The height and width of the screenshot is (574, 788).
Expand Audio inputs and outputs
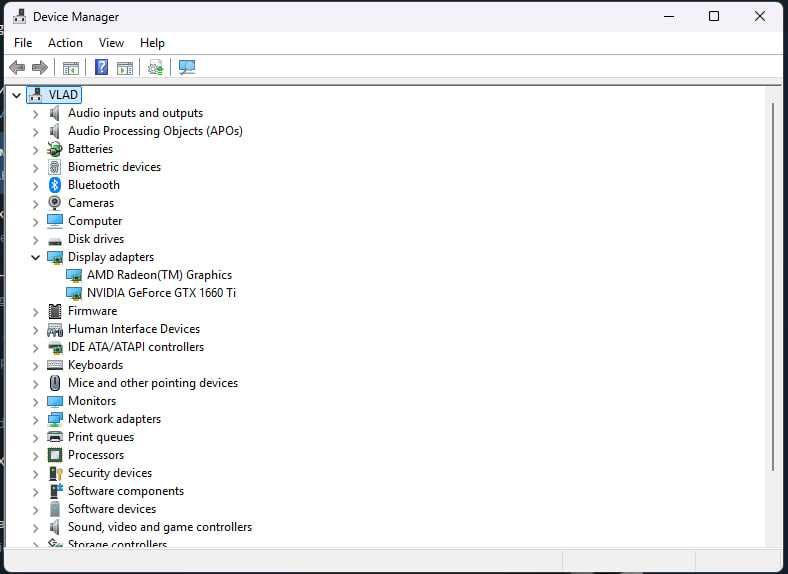pyautogui.click(x=35, y=114)
